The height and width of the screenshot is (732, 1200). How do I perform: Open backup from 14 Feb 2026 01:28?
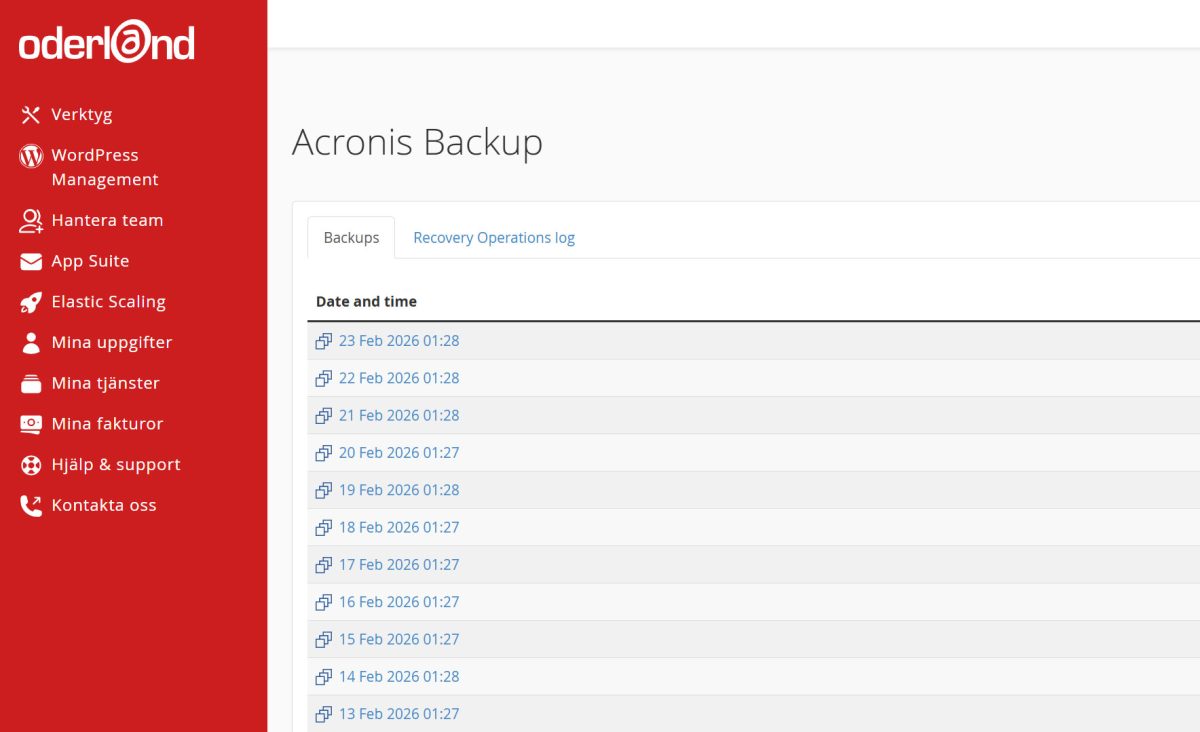399,677
